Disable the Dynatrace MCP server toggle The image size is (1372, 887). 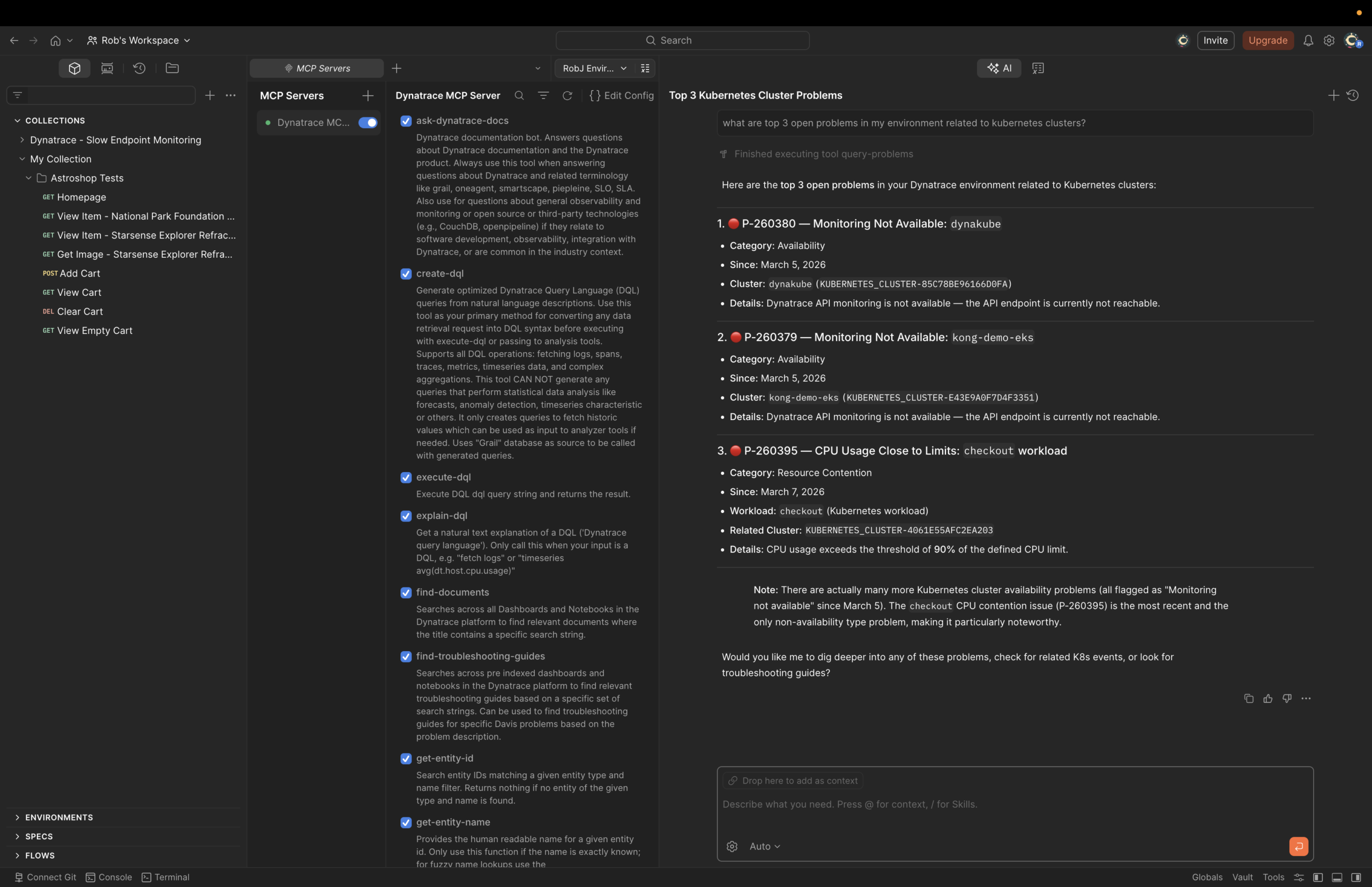click(x=368, y=122)
